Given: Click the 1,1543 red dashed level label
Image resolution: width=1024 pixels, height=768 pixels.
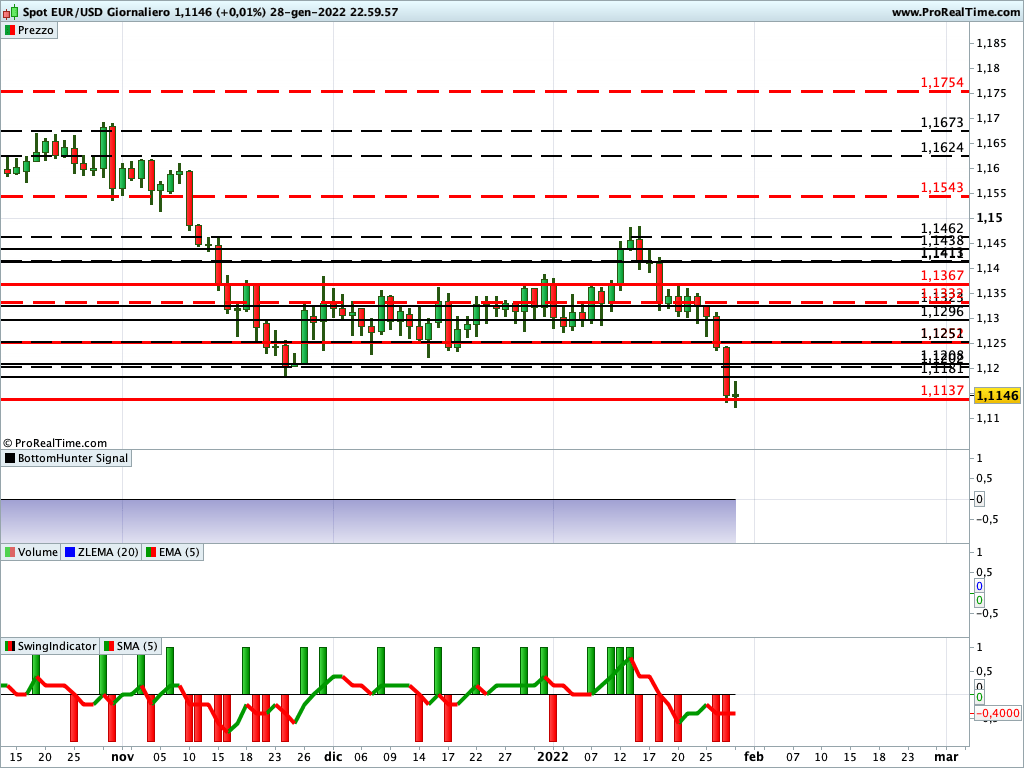Looking at the screenshot, I should [941, 187].
